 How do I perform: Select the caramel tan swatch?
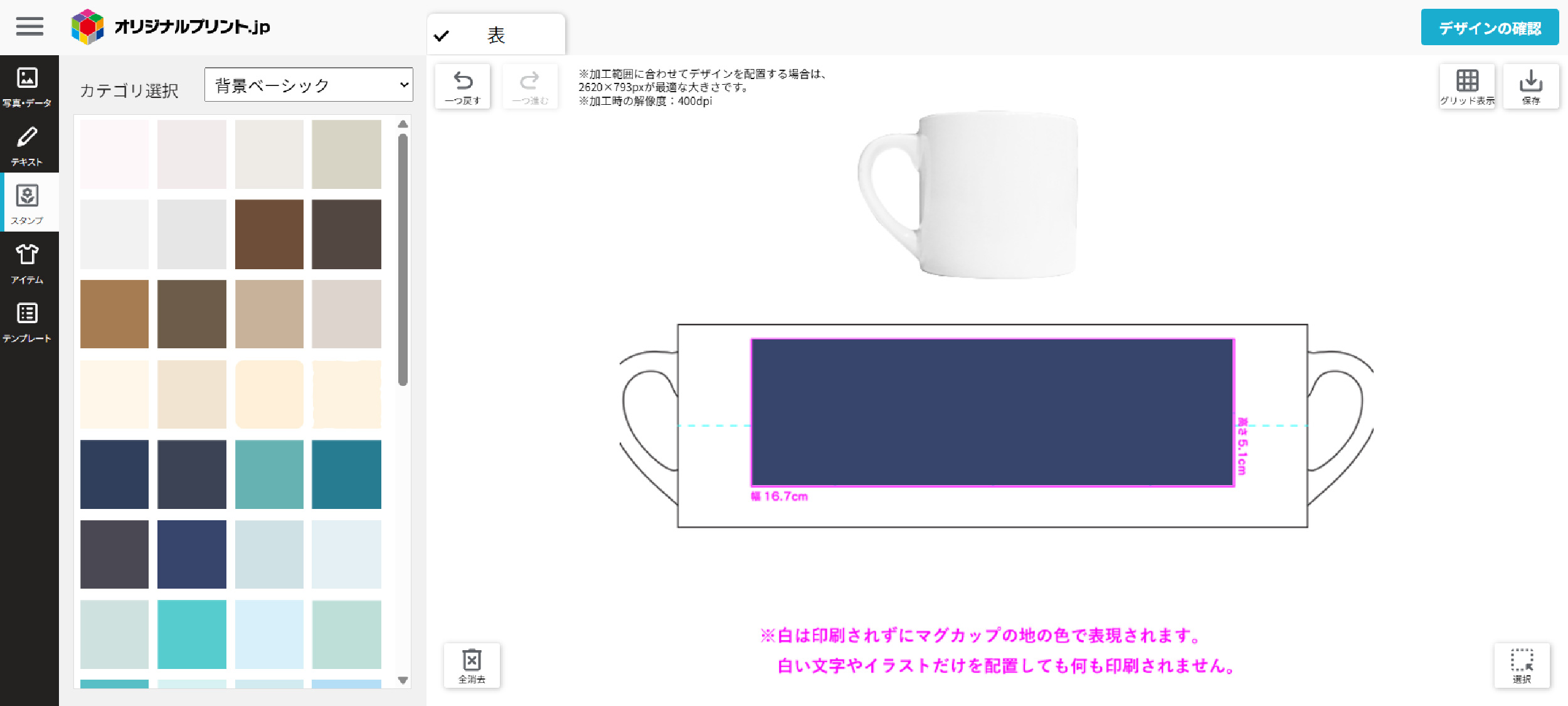coord(114,314)
